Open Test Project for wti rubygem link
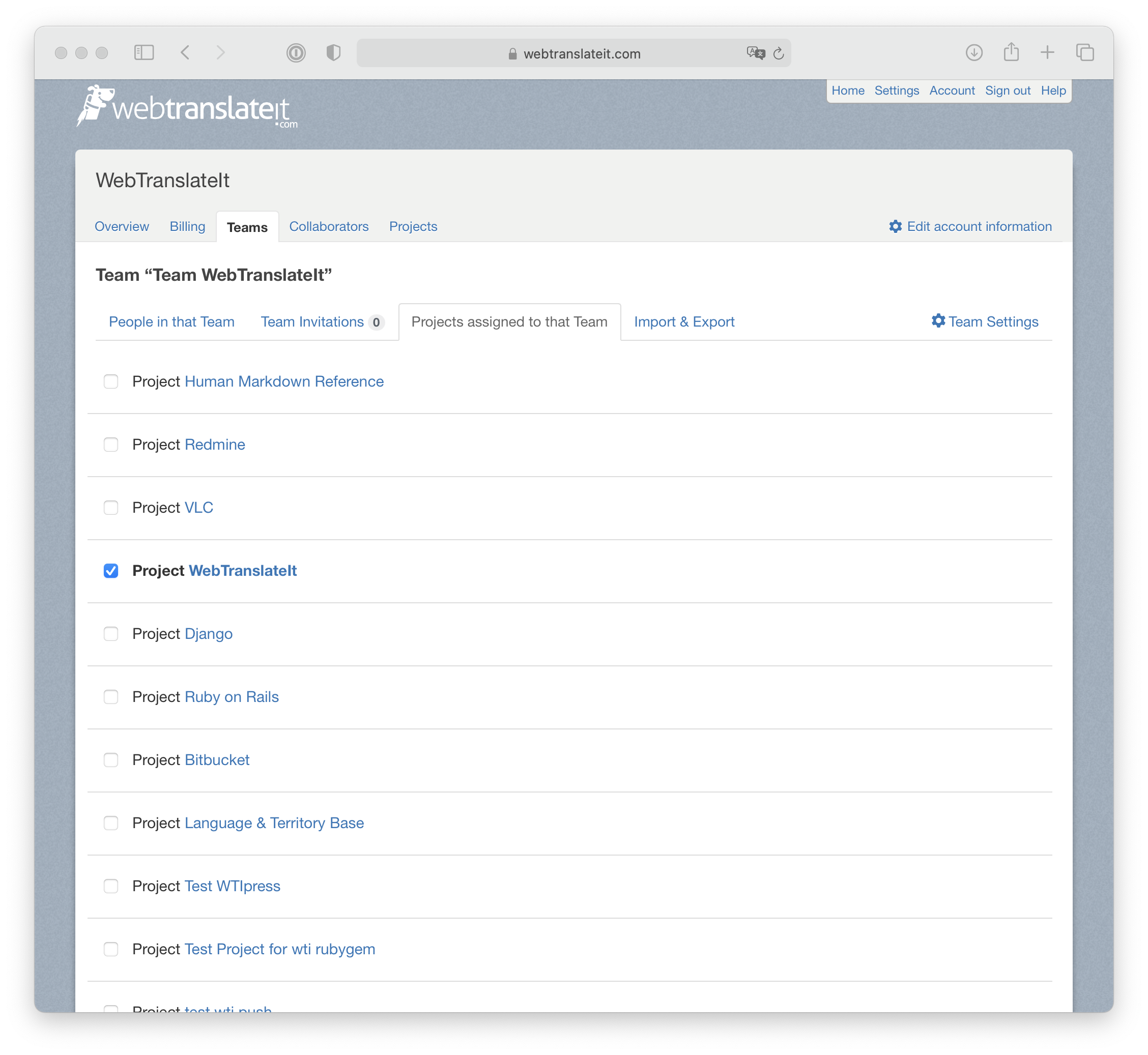 coord(280,949)
